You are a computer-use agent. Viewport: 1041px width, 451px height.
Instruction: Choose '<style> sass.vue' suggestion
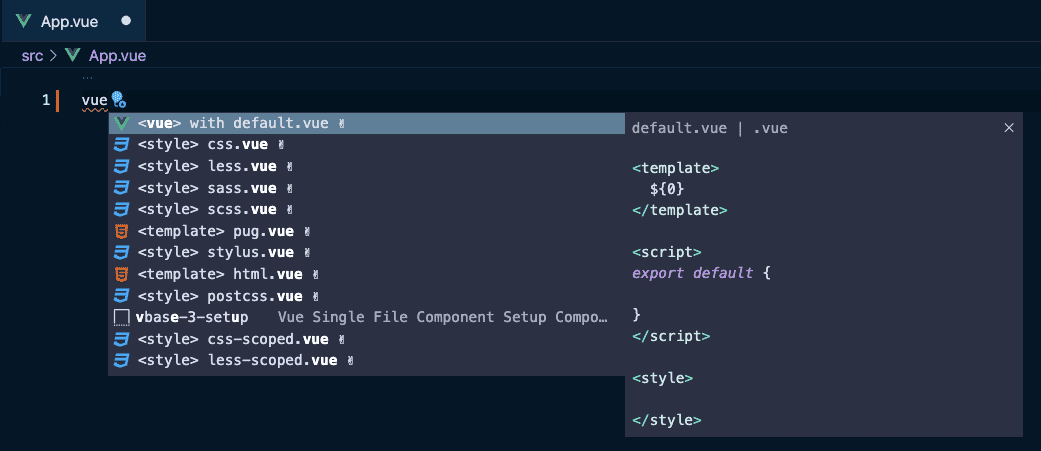click(366, 188)
